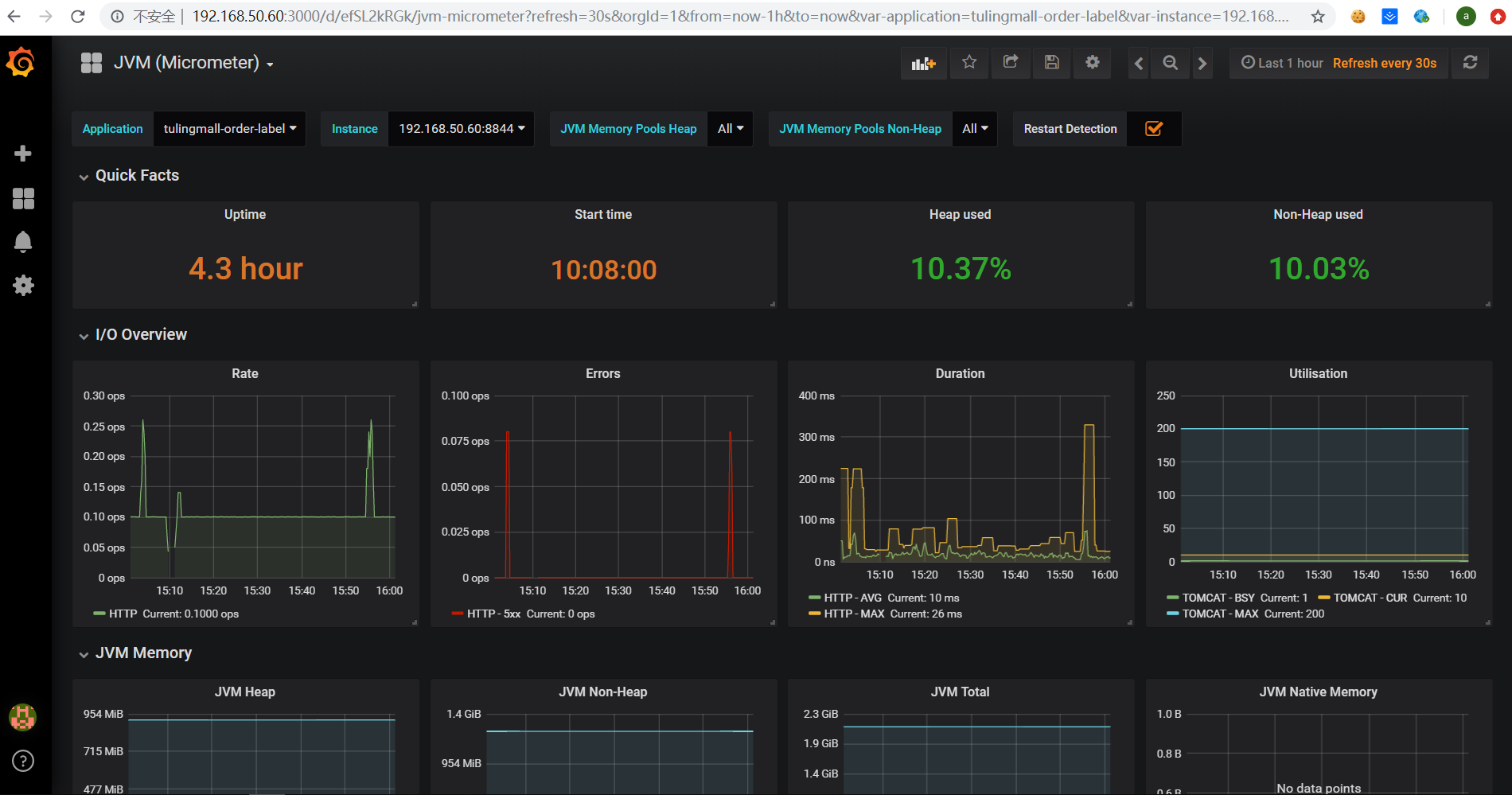
Task: Click the Create plus icon in sidebar
Action: pos(23,153)
